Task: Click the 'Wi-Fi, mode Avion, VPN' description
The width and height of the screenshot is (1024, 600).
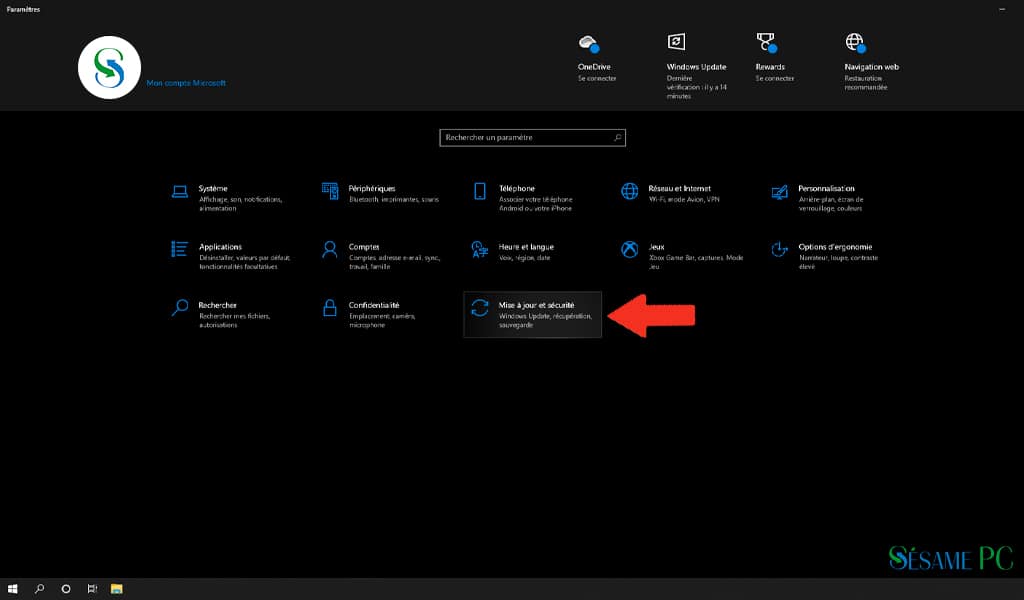Action: pos(684,199)
